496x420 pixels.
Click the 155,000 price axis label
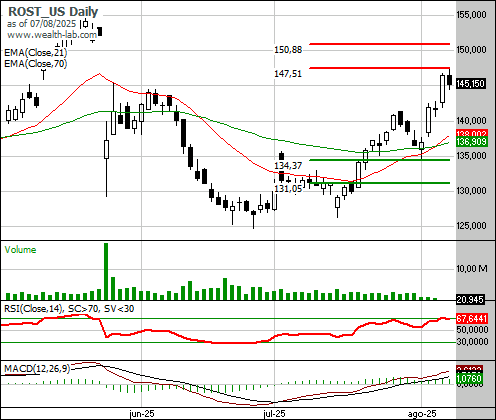[471, 15]
